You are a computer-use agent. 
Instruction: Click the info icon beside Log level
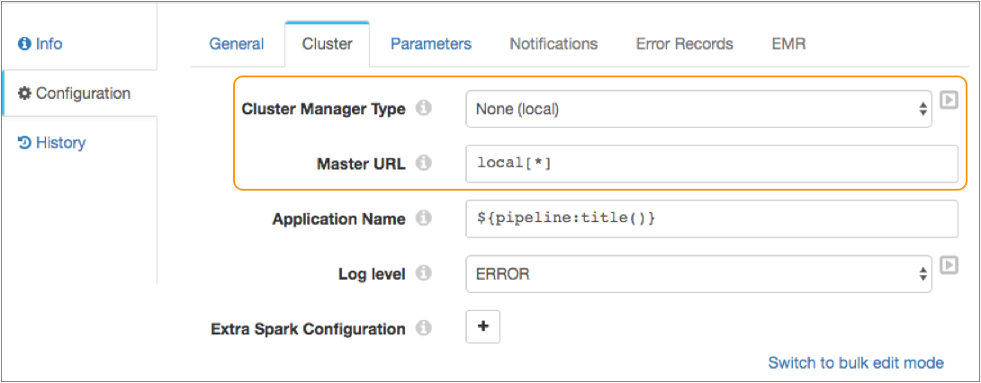[424, 273]
